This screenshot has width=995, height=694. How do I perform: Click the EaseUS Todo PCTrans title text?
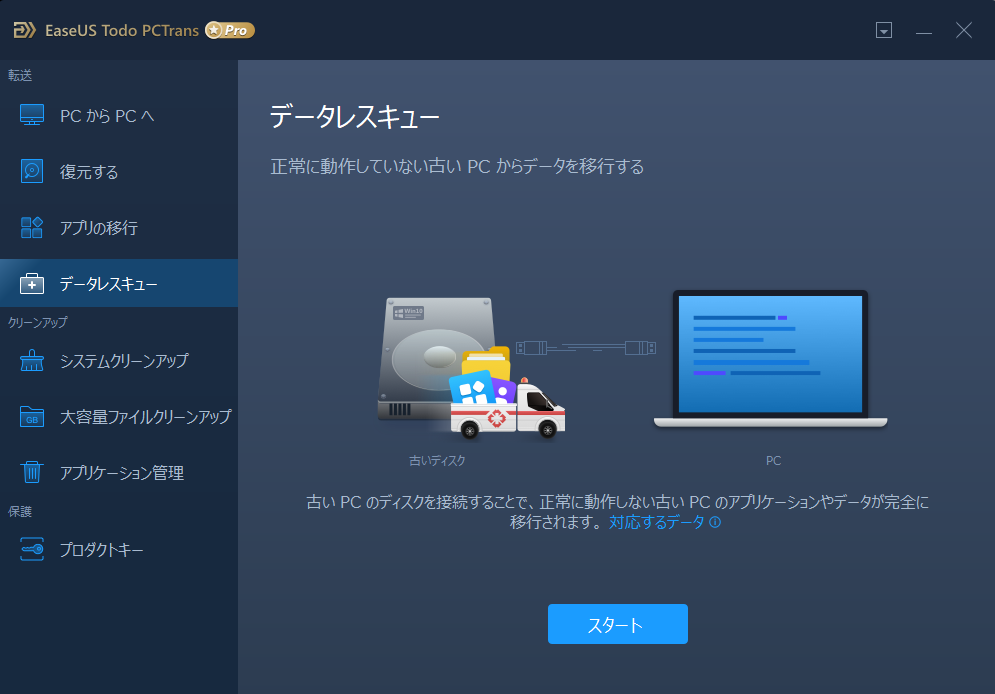click(x=122, y=30)
